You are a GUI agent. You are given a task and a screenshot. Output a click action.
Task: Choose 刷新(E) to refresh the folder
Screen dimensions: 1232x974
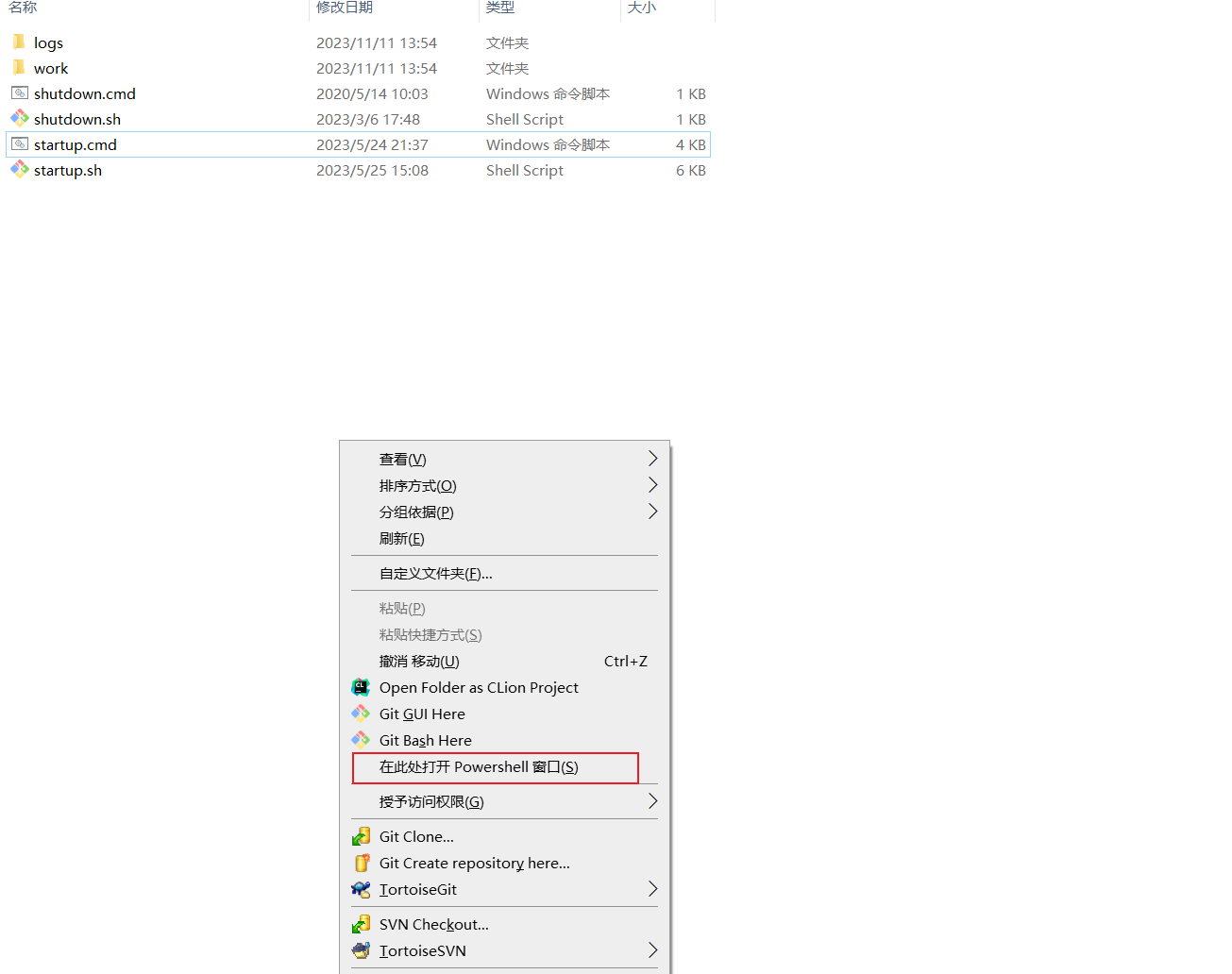point(504,538)
